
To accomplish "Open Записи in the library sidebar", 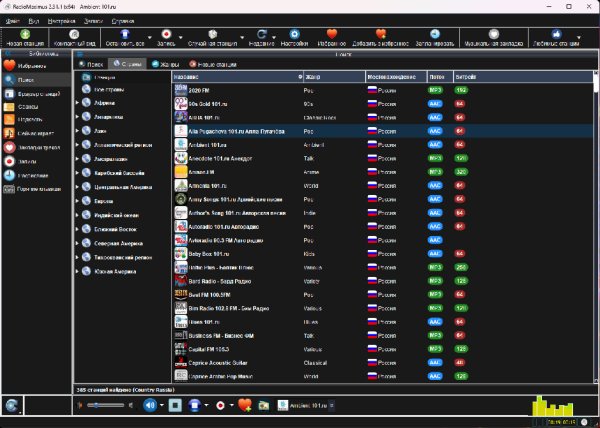I will point(36,161).
